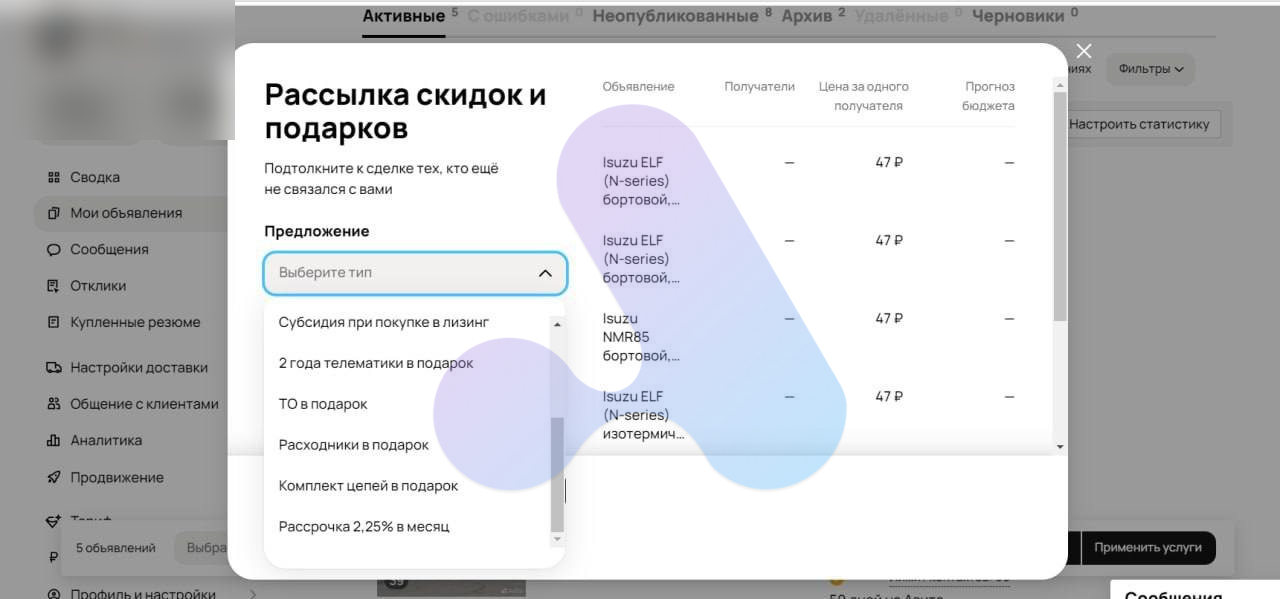
Task: Click the Настроить статистику button
Action: (x=1139, y=124)
